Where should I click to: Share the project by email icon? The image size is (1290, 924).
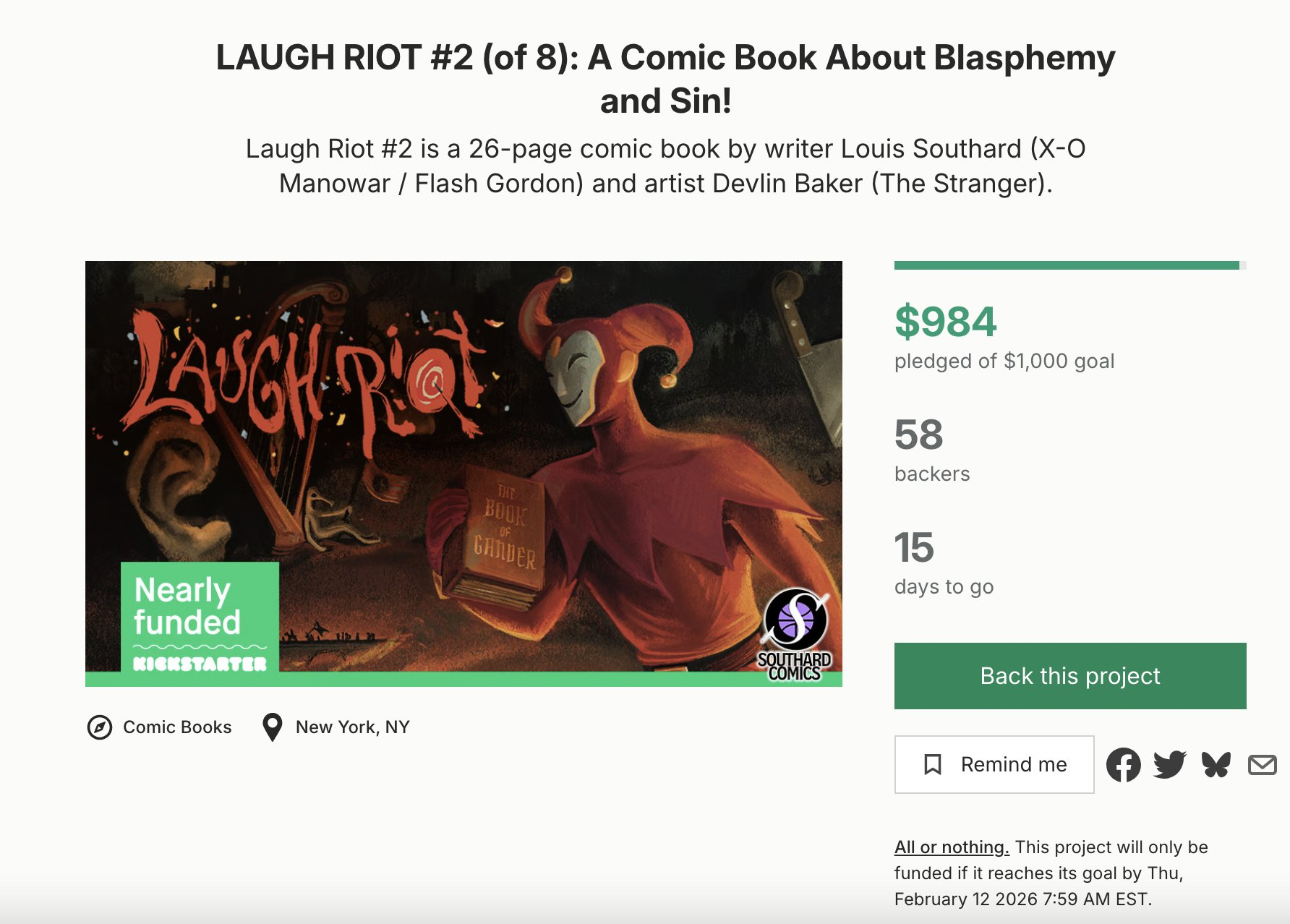coord(1262,765)
